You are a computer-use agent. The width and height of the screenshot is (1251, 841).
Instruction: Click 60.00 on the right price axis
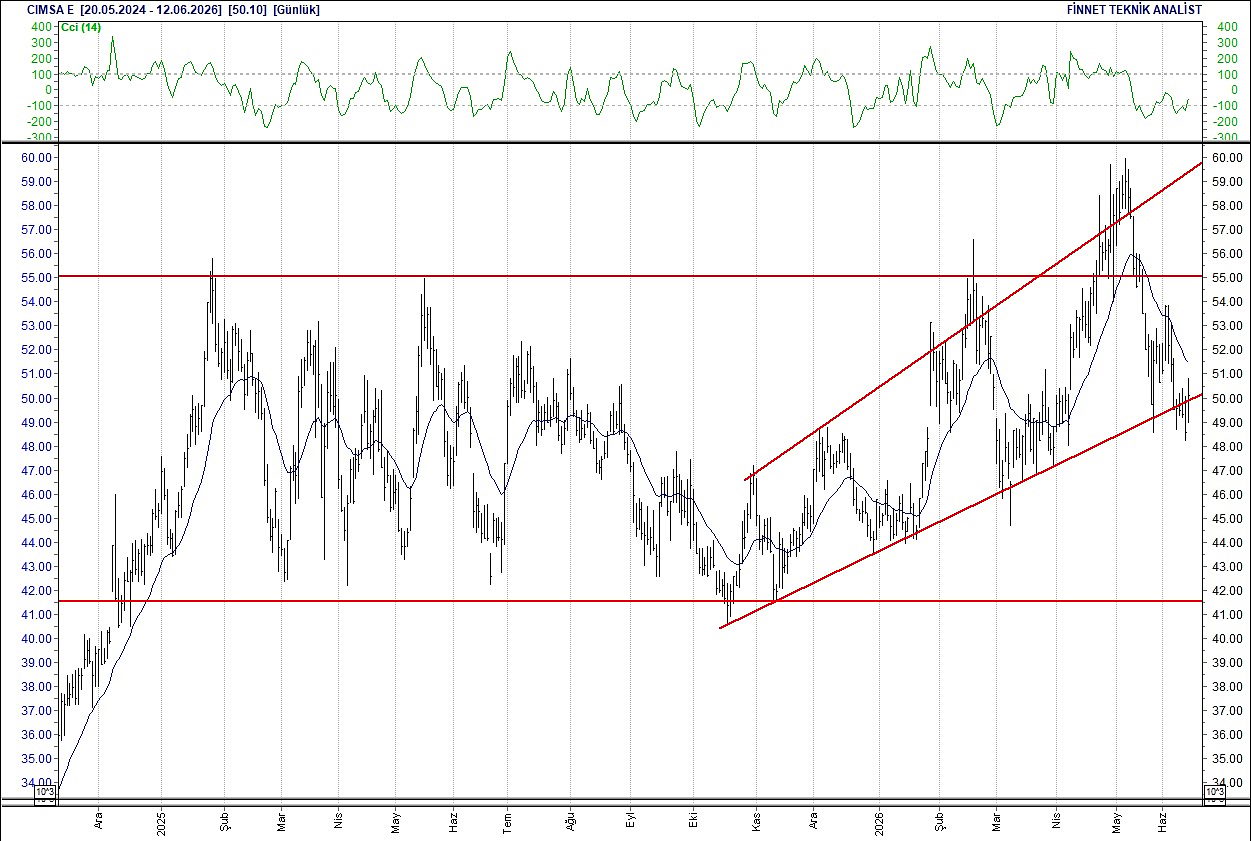[1226, 158]
